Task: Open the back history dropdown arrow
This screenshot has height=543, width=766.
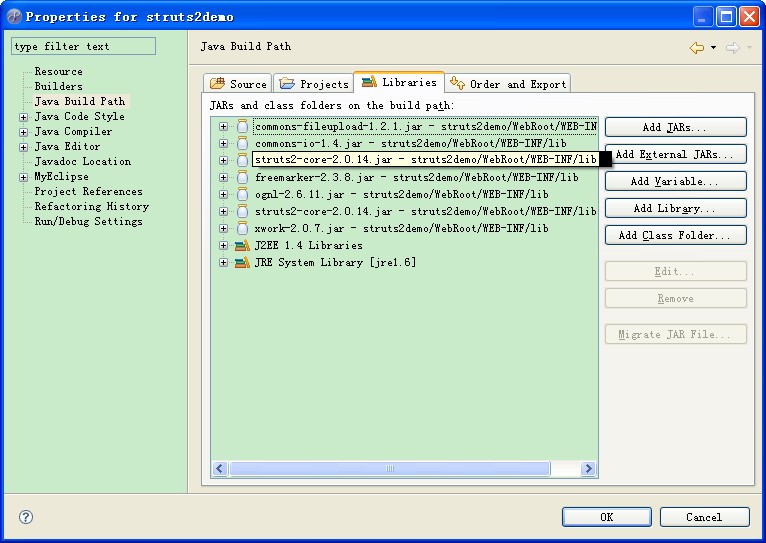Action: (713, 47)
